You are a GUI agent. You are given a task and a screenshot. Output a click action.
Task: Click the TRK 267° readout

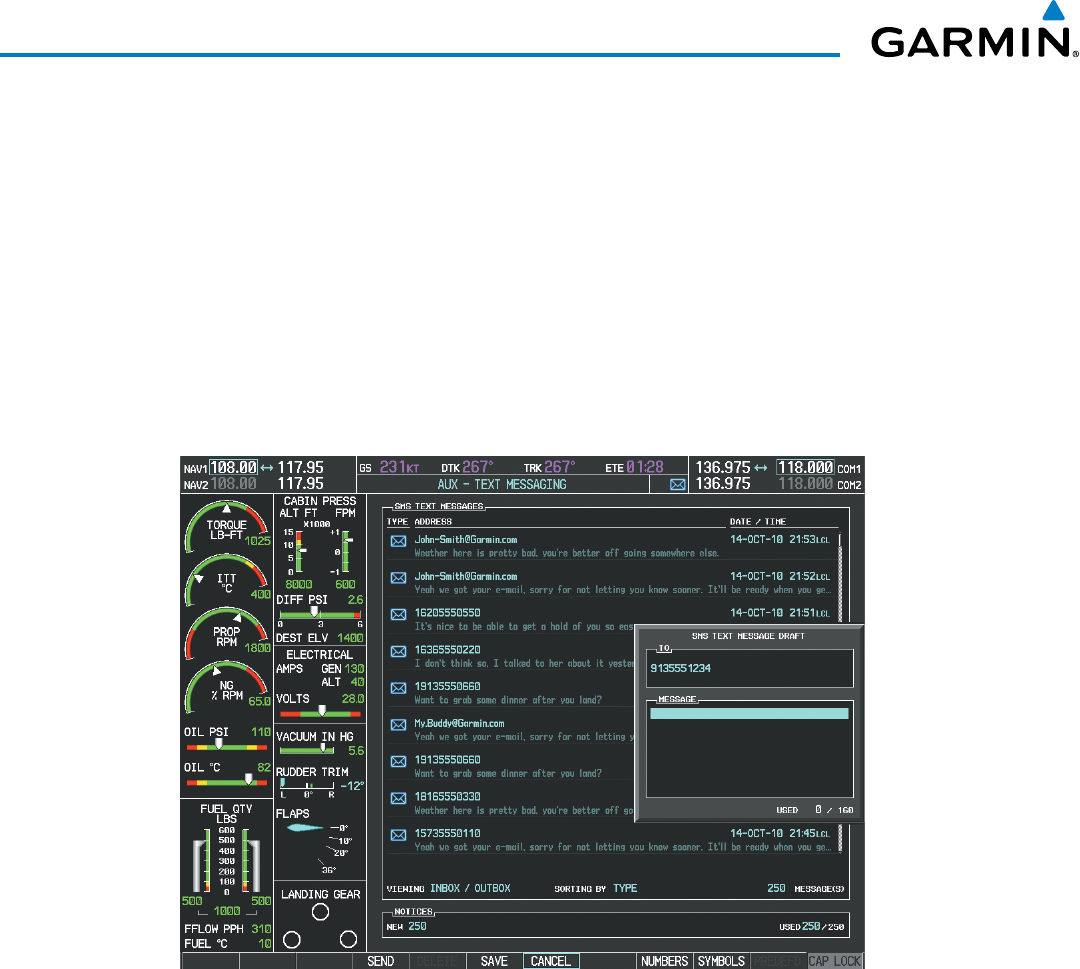coord(549,468)
